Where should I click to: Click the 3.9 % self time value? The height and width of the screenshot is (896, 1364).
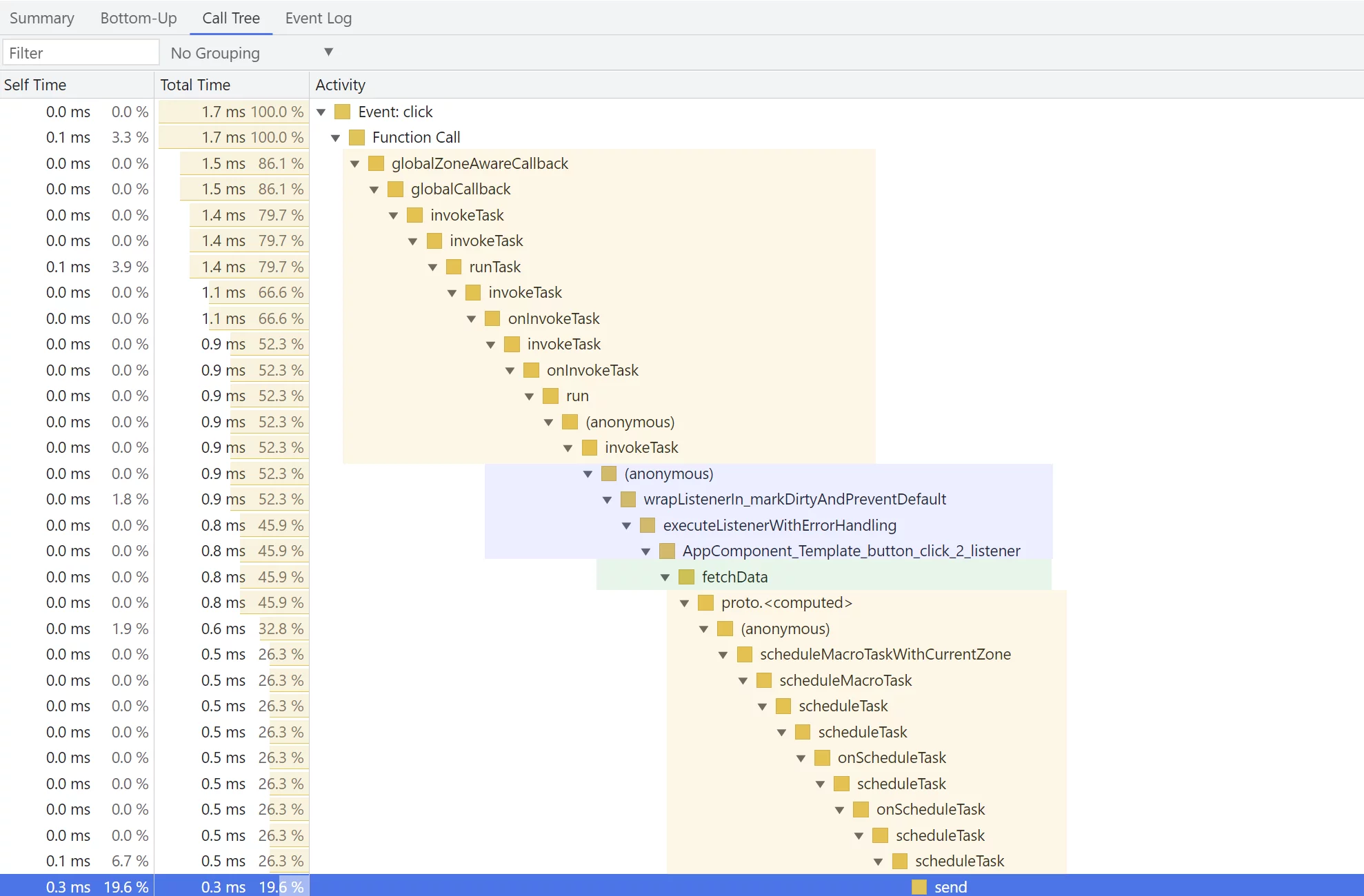point(130,267)
